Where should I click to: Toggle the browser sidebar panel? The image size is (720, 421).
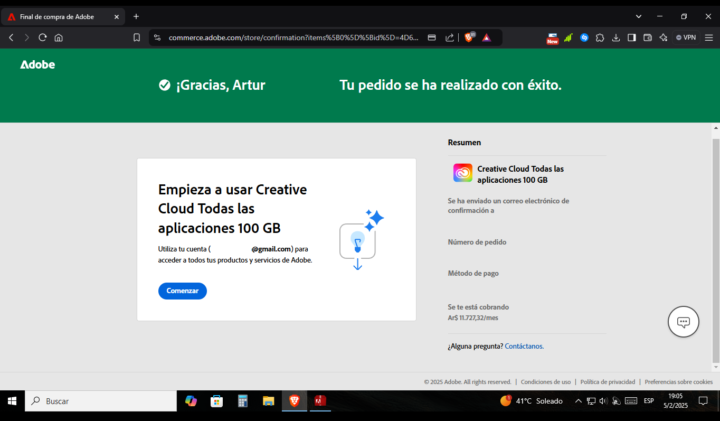tap(632, 38)
